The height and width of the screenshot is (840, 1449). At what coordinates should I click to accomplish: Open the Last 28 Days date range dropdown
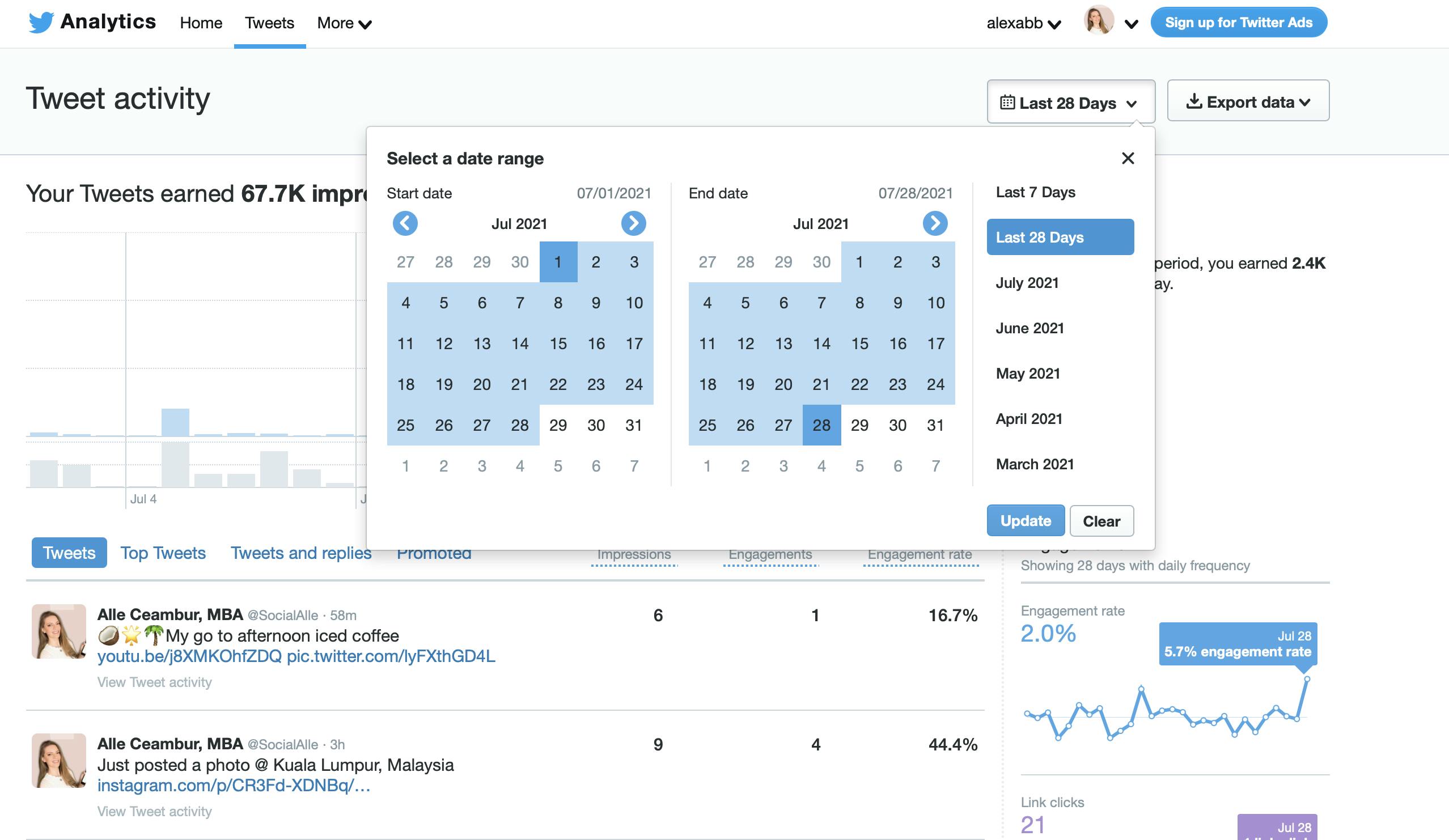pyautogui.click(x=1071, y=102)
